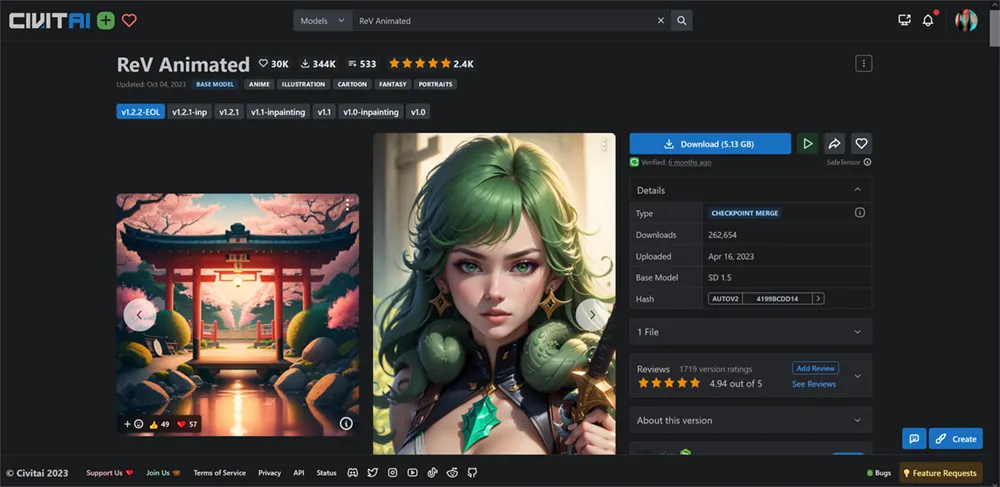The image size is (1000, 487).
Task: Select version v1.0
Action: click(x=418, y=112)
